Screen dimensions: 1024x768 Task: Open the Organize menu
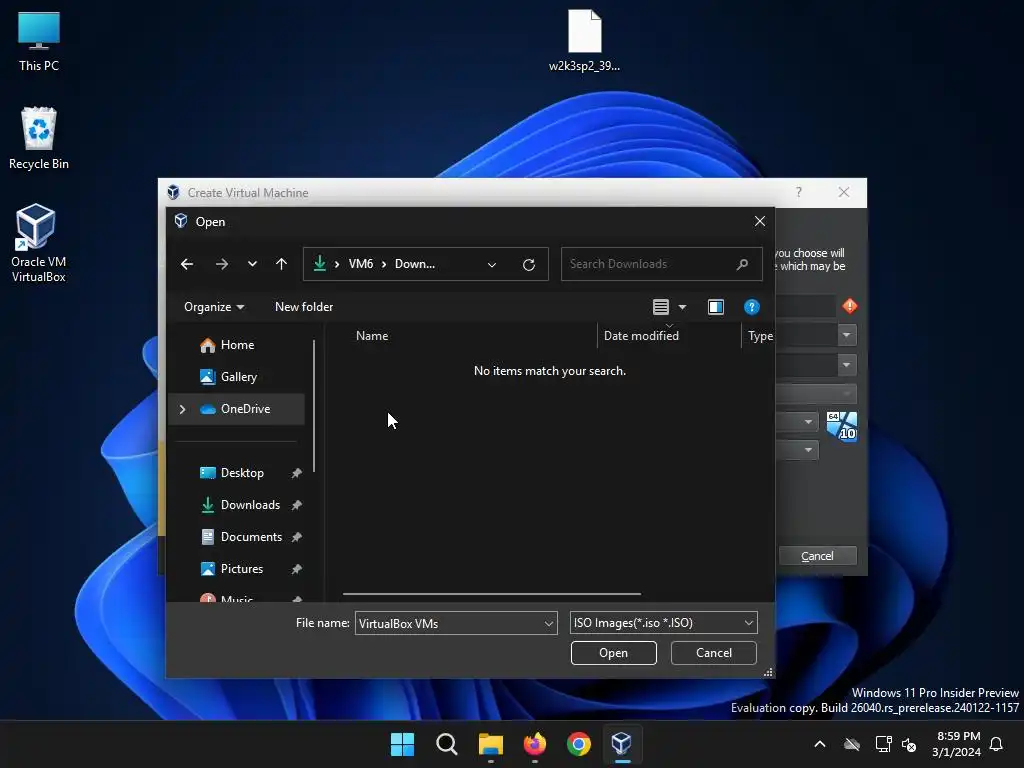(214, 307)
